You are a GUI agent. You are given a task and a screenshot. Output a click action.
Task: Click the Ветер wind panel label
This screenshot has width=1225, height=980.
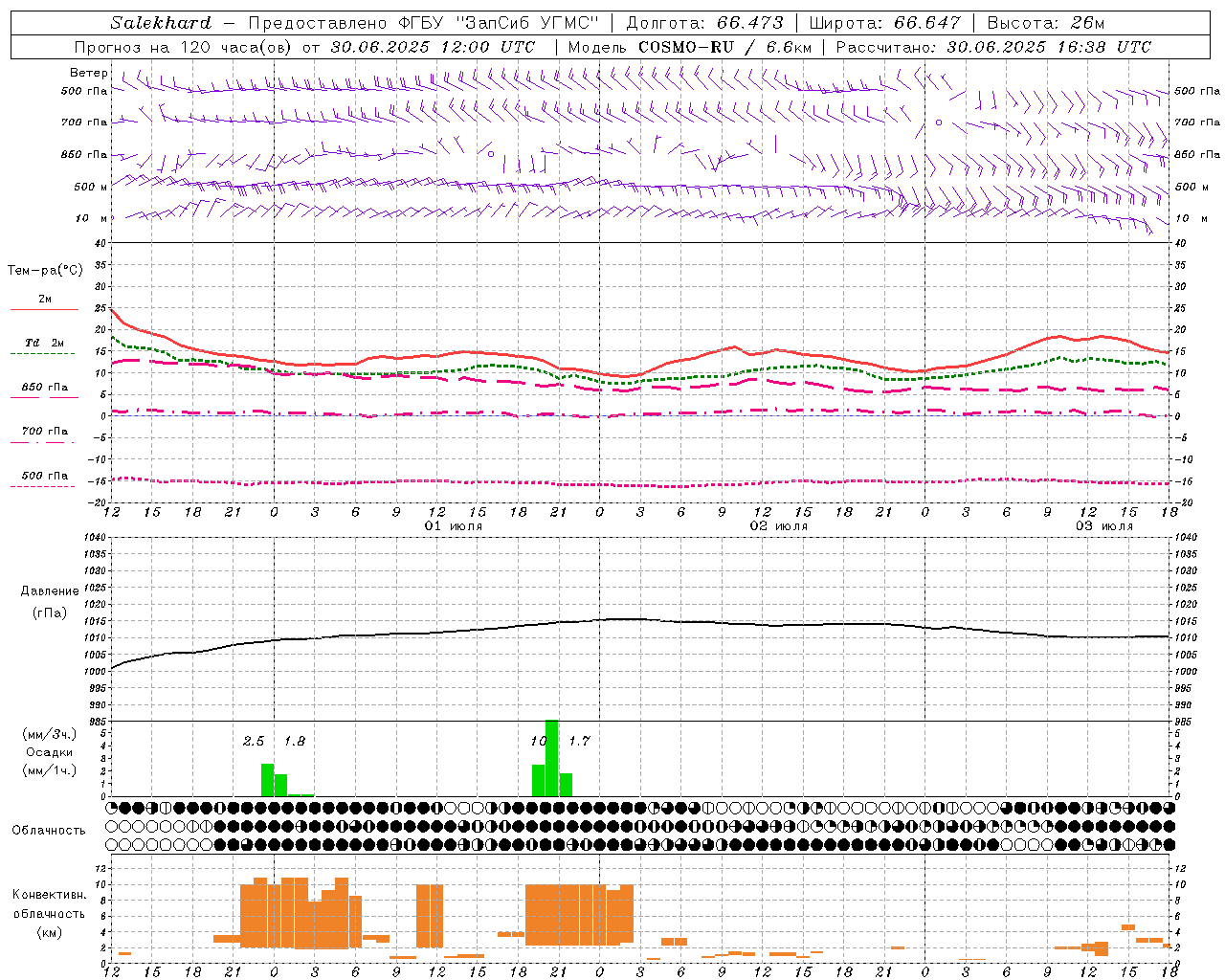point(89,73)
